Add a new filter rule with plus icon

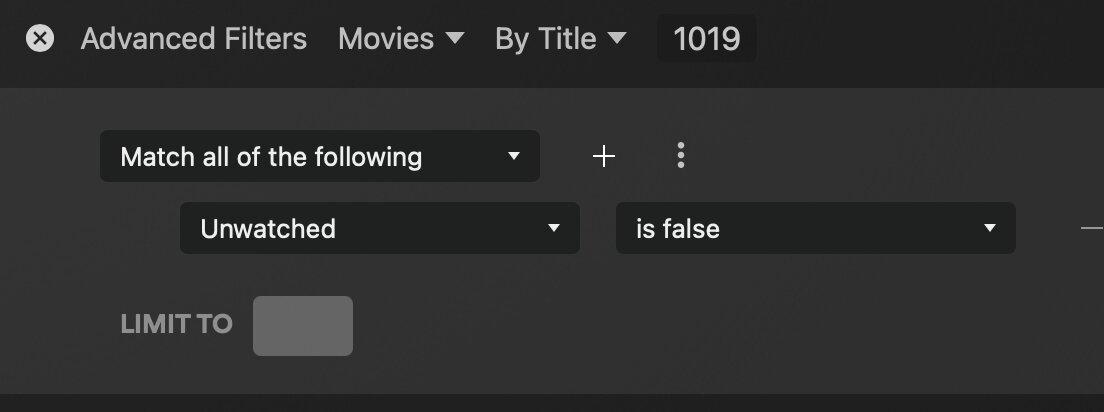tap(604, 156)
